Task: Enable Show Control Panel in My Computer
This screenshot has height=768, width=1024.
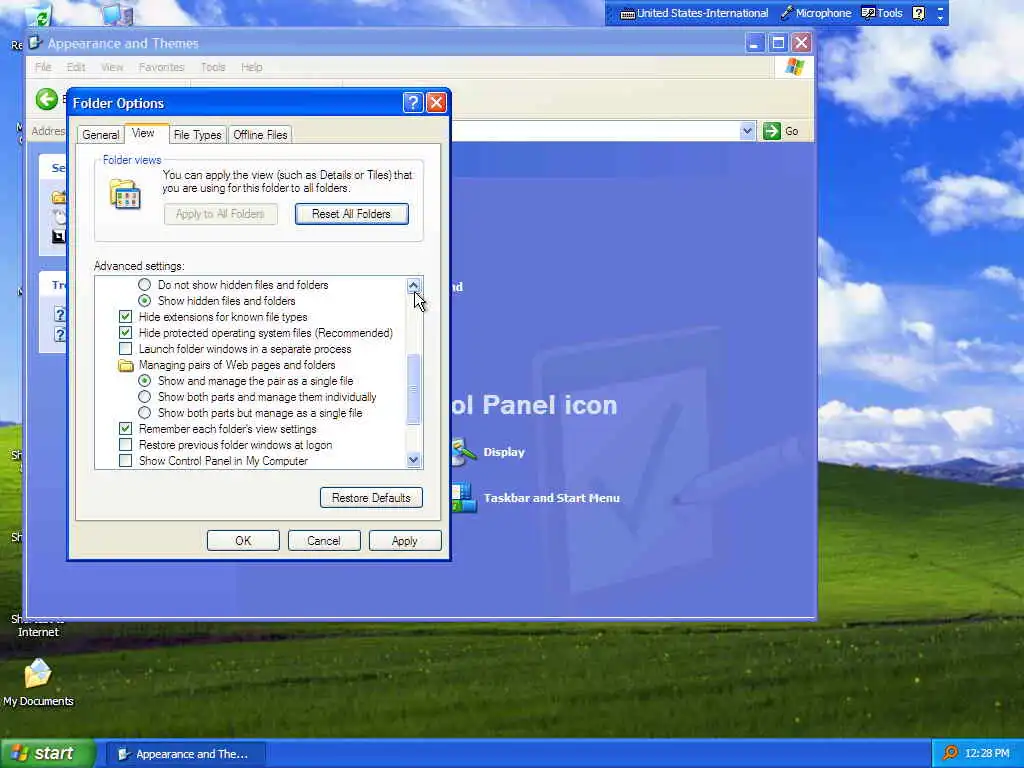Action: click(125, 460)
